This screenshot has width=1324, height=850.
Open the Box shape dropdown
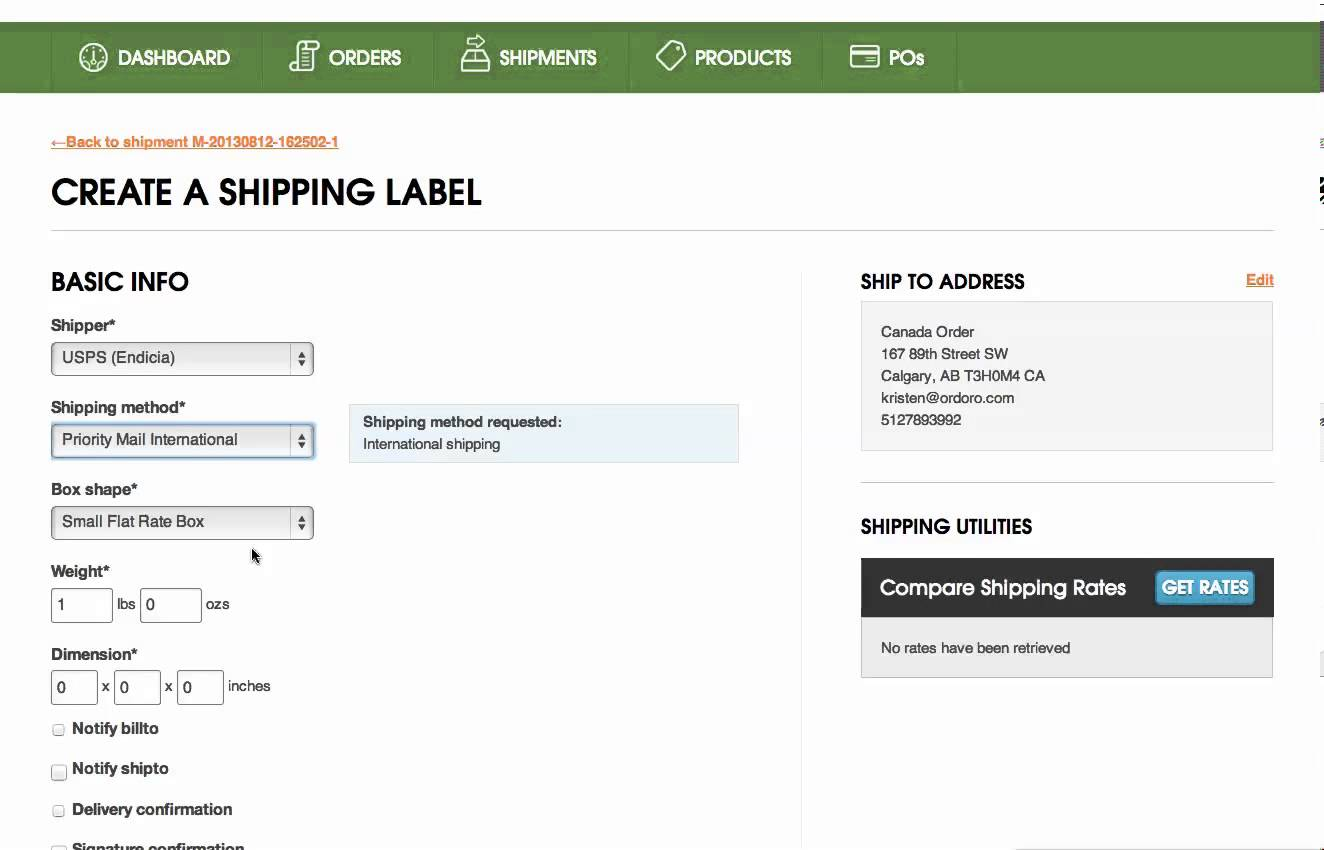point(182,522)
